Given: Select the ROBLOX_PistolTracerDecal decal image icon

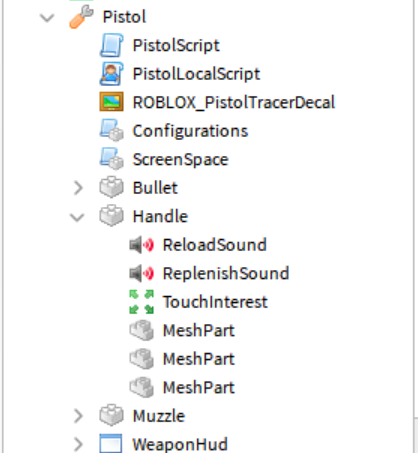Looking at the screenshot, I should 111,102.
